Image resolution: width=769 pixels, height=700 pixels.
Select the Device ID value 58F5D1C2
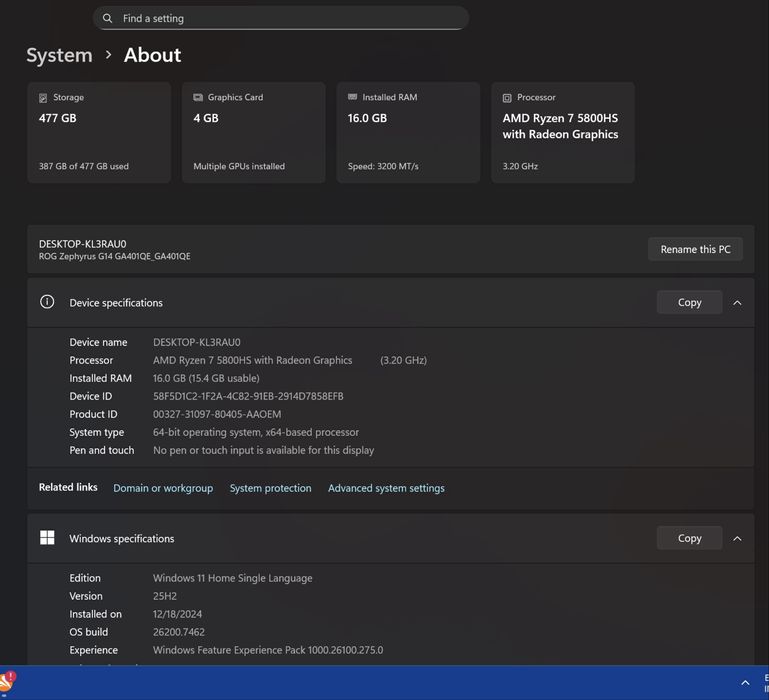(x=248, y=396)
